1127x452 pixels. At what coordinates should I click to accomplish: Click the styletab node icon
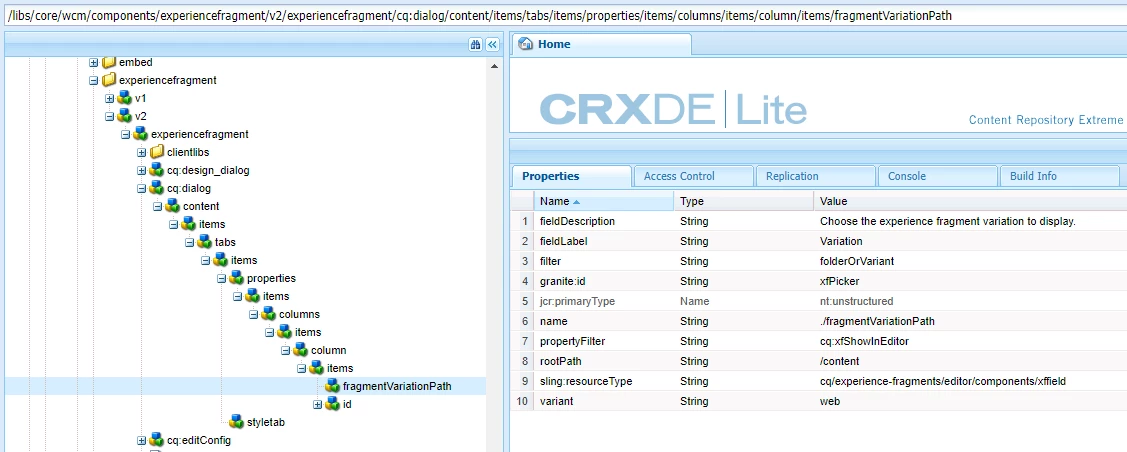tap(236, 422)
